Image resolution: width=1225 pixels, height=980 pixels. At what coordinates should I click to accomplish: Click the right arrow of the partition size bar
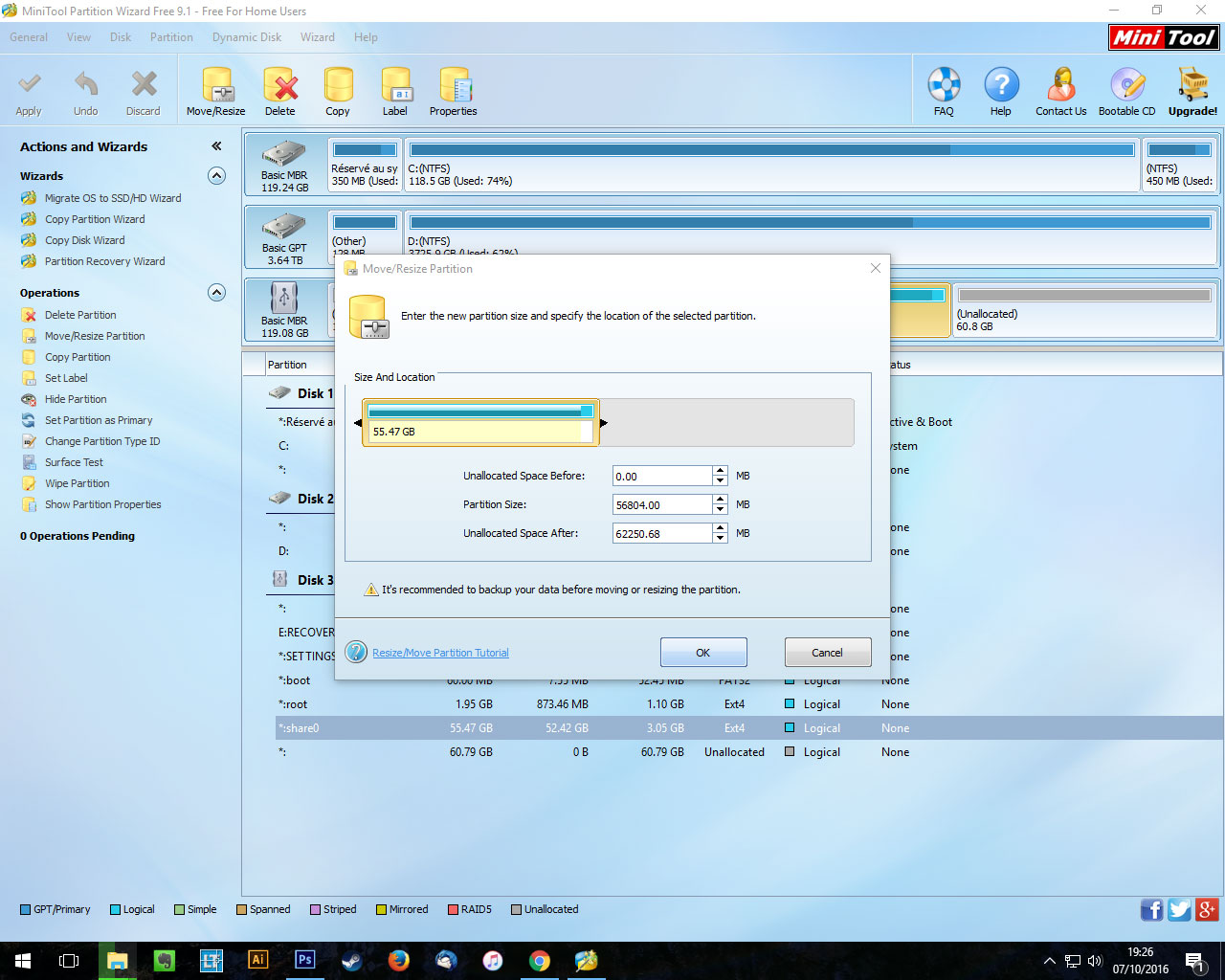pos(604,423)
